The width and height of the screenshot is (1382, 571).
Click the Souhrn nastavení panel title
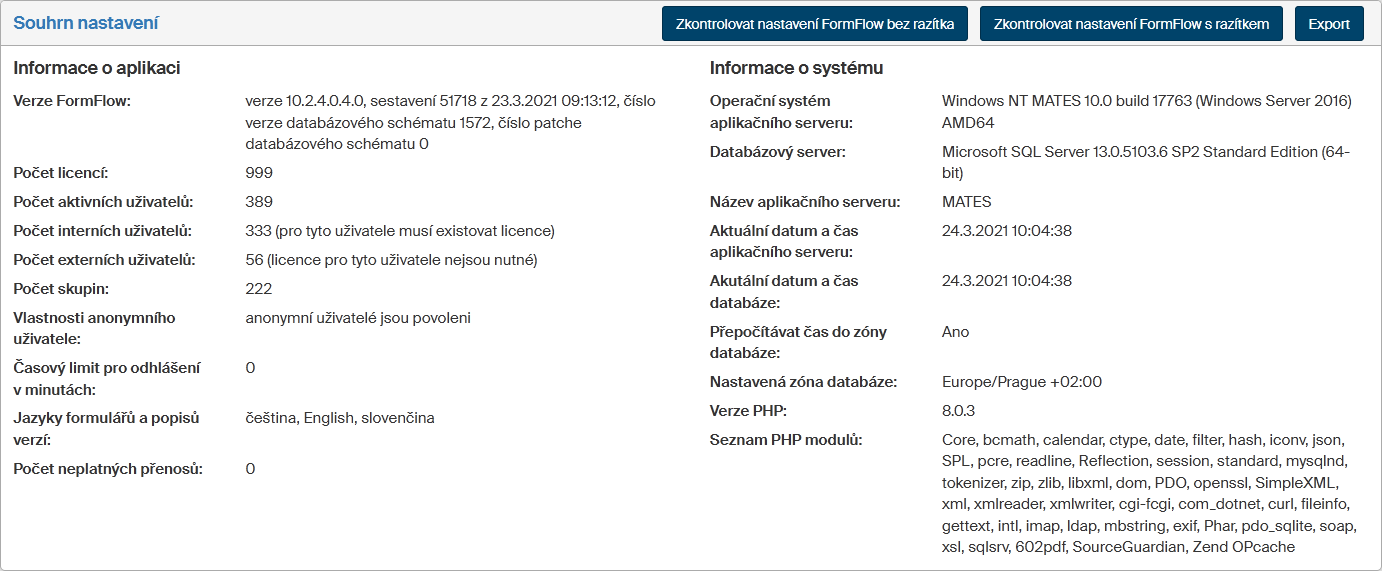point(86,23)
